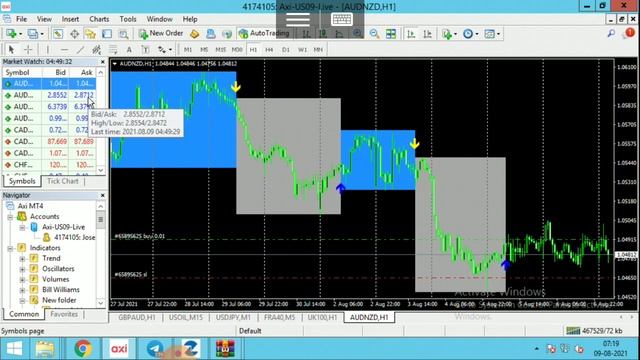
Task: Click Navigator scrollbar down arrow
Action: [x=101, y=303]
